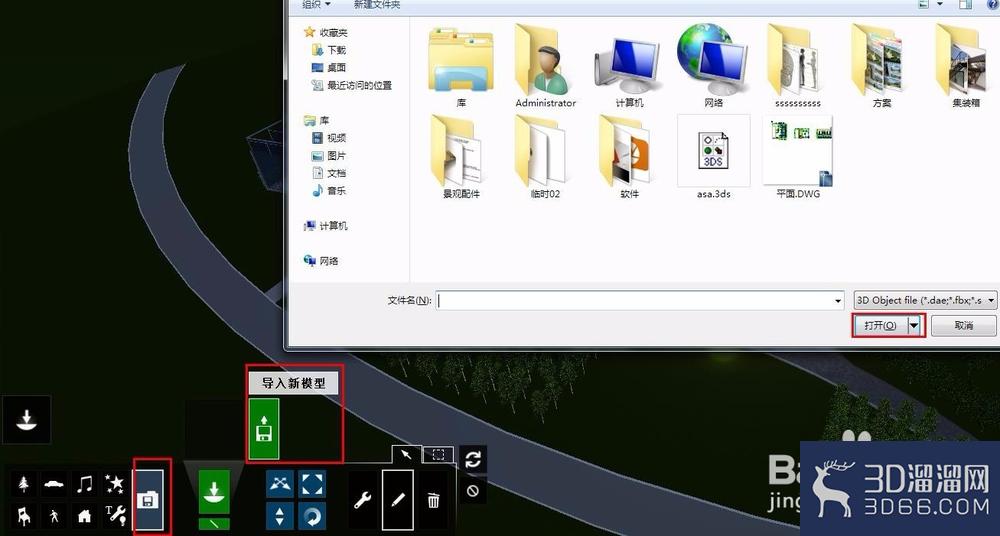This screenshot has width=1000, height=536.
Task: Click the 取消 button
Action: pos(964,325)
